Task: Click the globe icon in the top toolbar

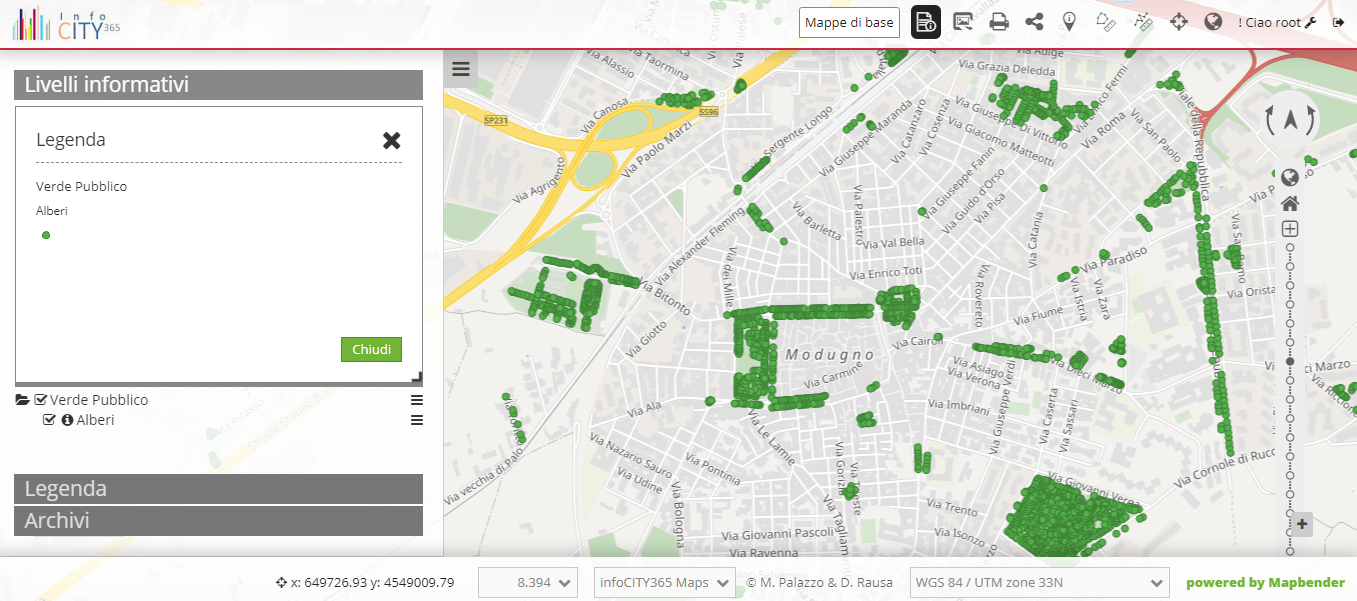Action: (x=1214, y=21)
